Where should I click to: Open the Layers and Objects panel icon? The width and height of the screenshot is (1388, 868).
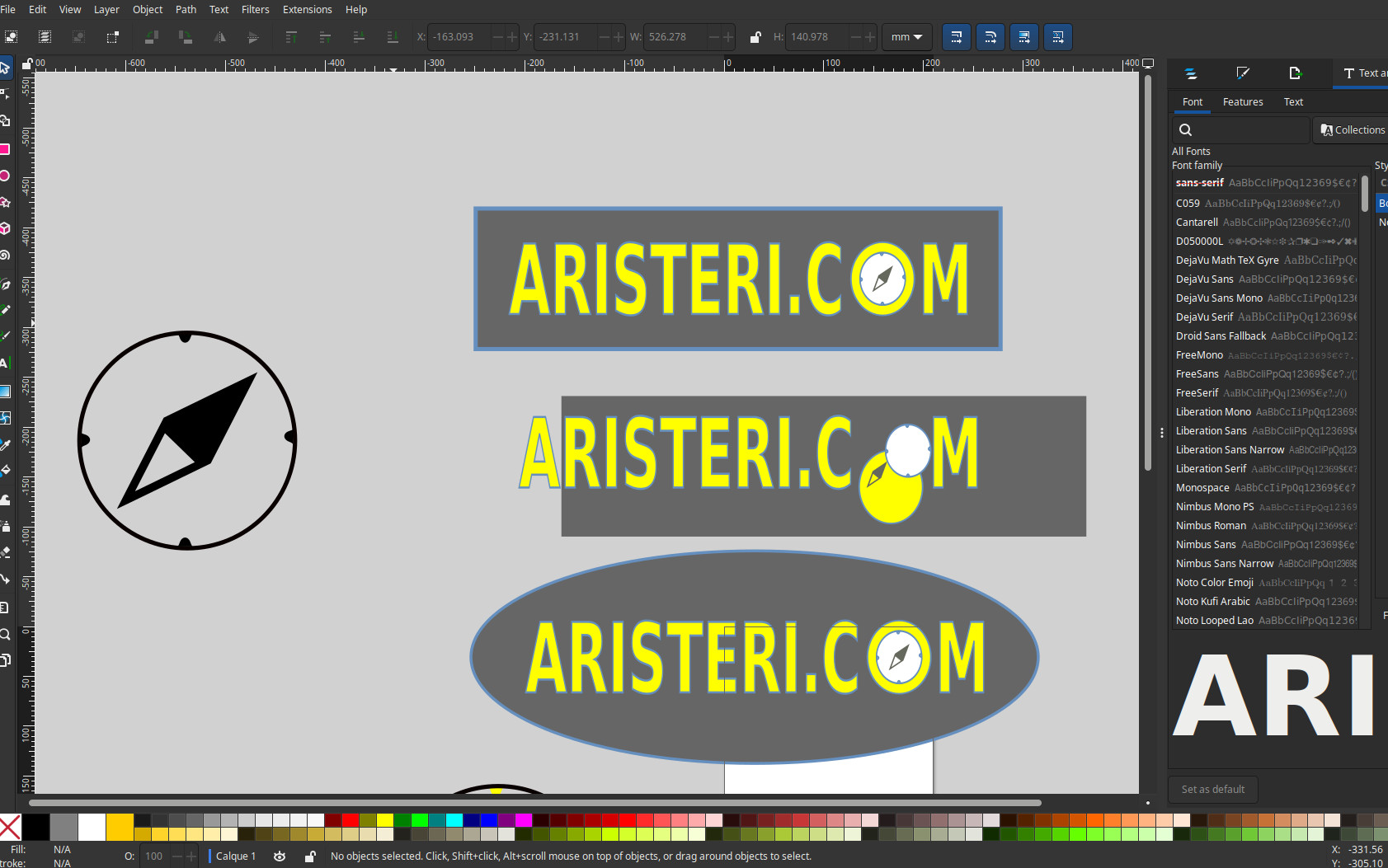[x=1191, y=73]
